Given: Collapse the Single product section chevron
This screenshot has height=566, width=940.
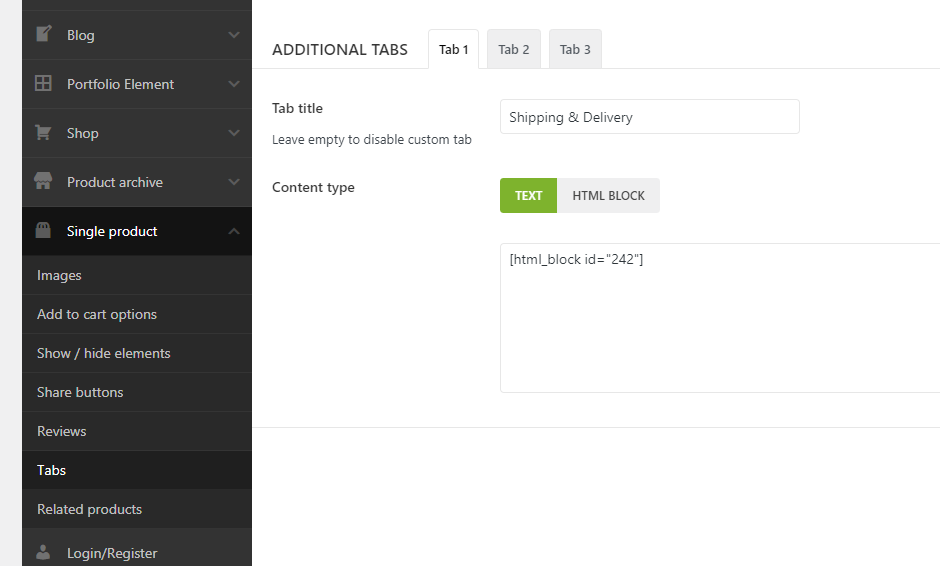Looking at the screenshot, I should tap(234, 231).
